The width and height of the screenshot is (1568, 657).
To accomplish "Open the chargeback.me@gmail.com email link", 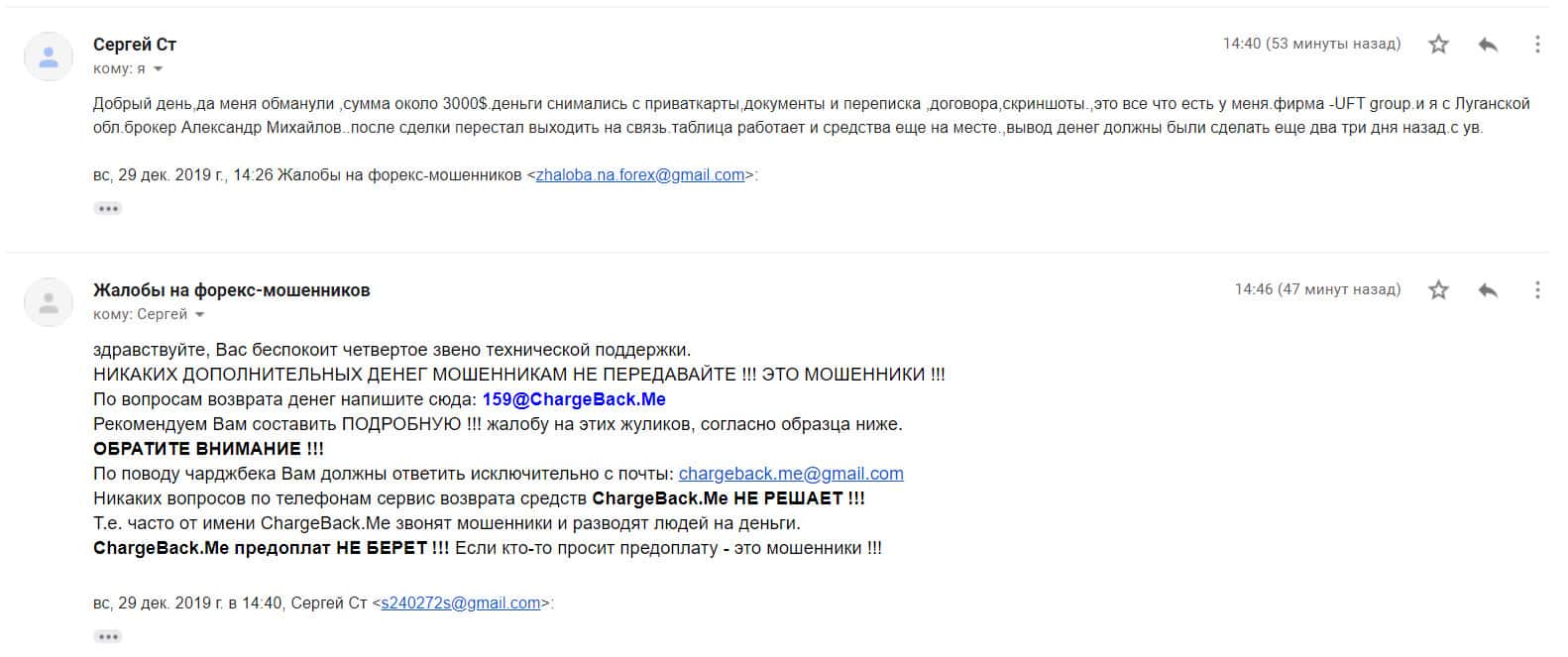I will [791, 474].
